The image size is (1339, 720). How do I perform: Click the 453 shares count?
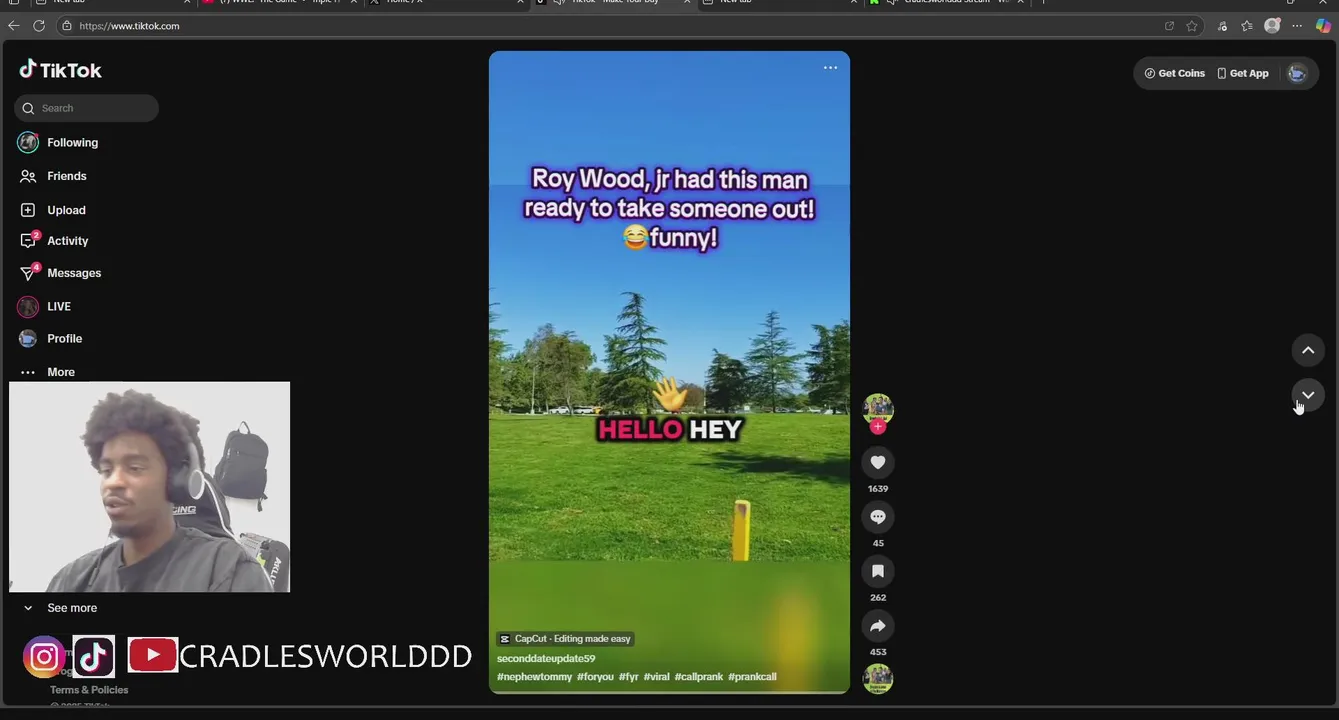tap(878, 652)
